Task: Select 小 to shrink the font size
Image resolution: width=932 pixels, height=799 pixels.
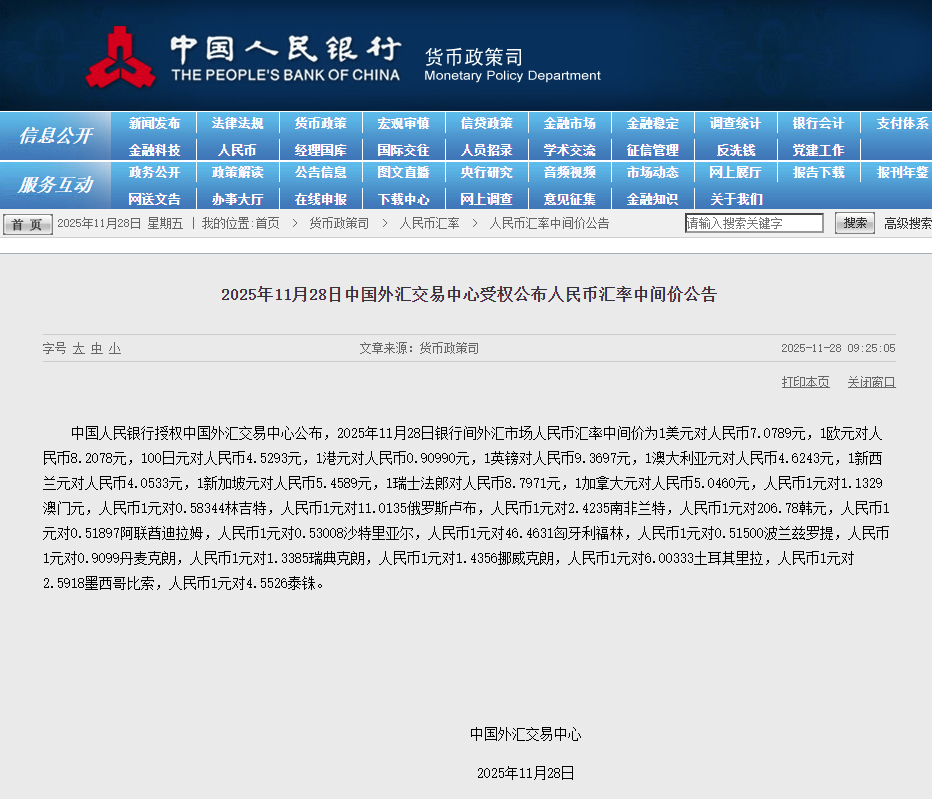Action: click(x=113, y=348)
